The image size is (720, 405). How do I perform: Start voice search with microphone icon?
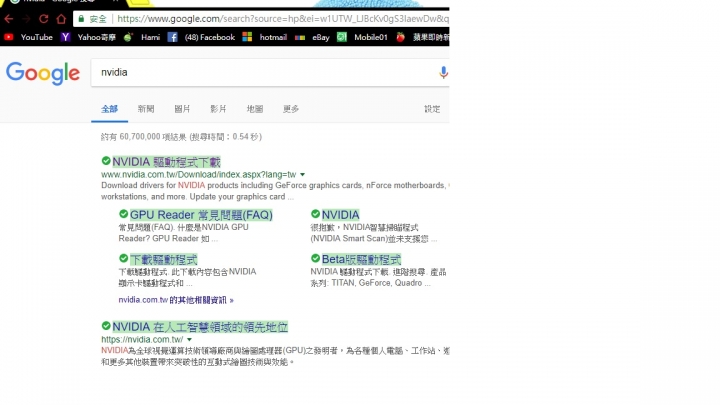(443, 72)
